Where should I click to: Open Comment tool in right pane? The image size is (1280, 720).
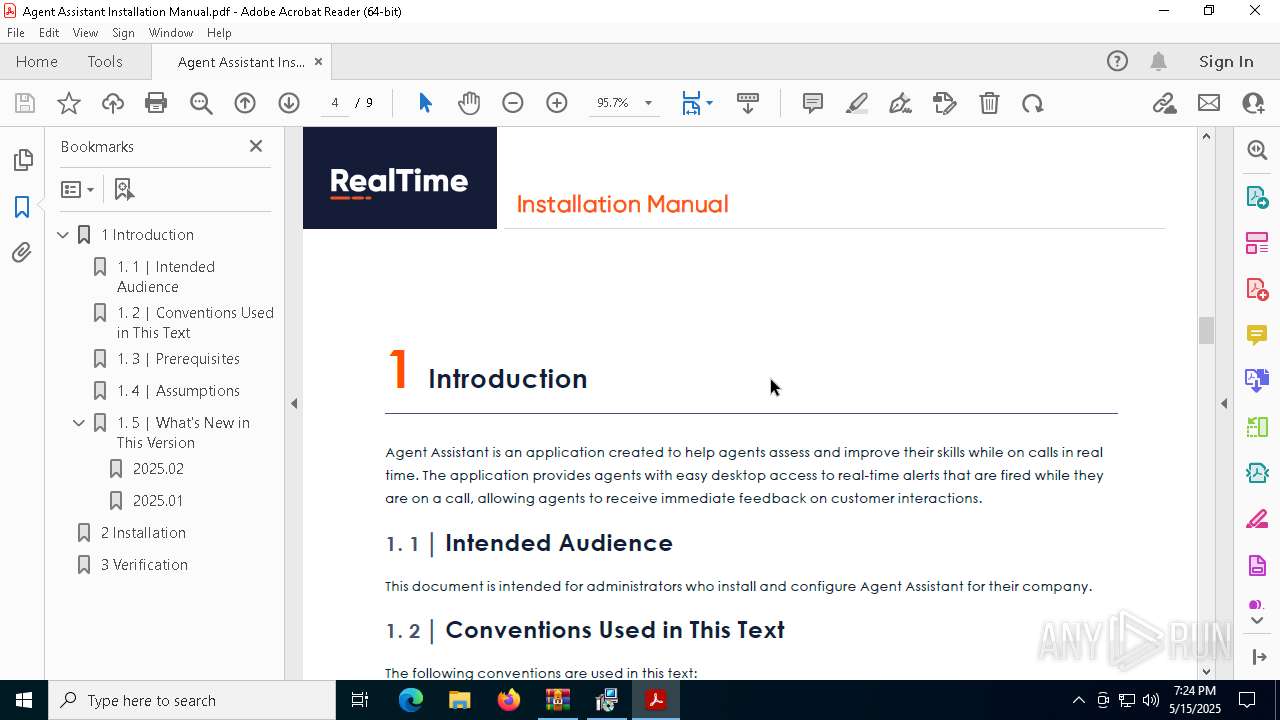(1257, 334)
